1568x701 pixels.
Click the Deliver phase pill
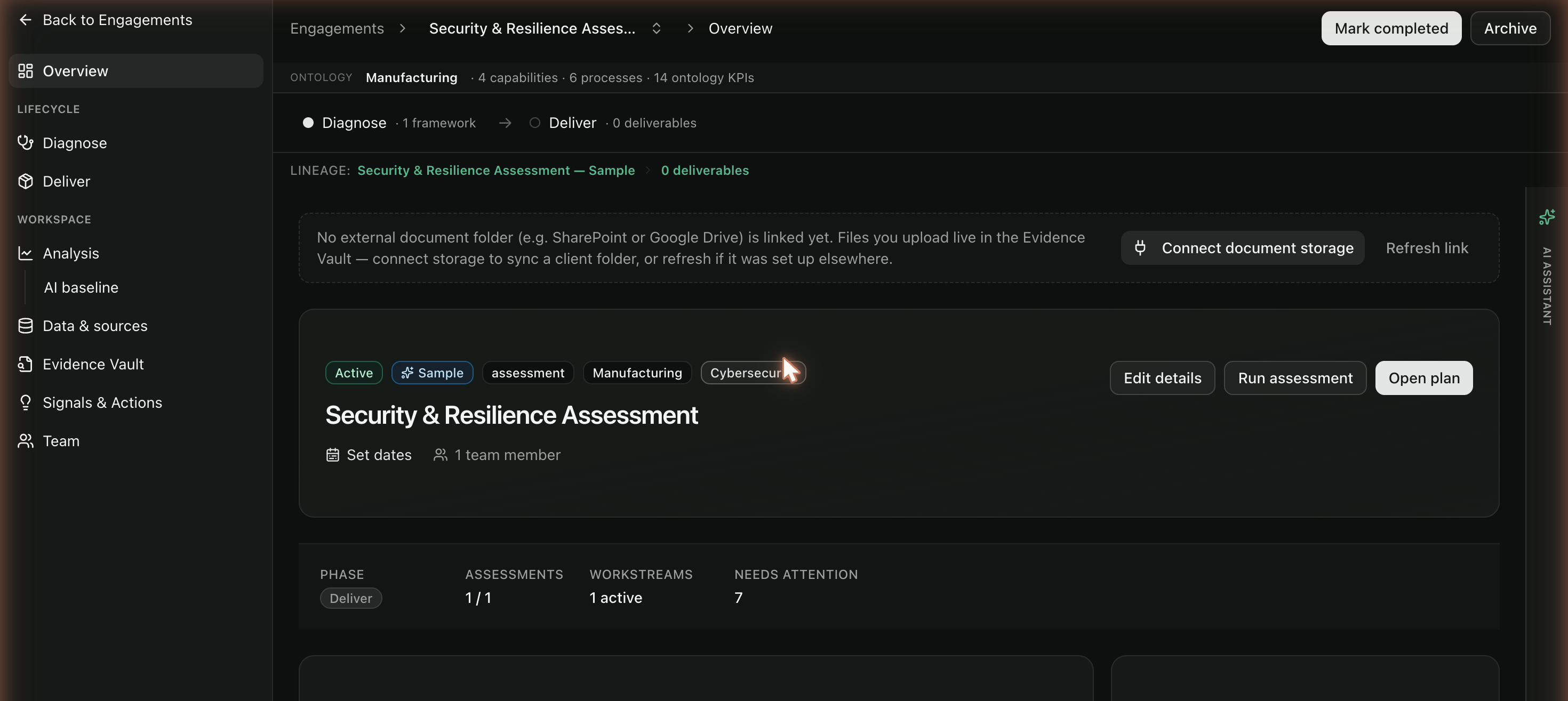[x=350, y=598]
